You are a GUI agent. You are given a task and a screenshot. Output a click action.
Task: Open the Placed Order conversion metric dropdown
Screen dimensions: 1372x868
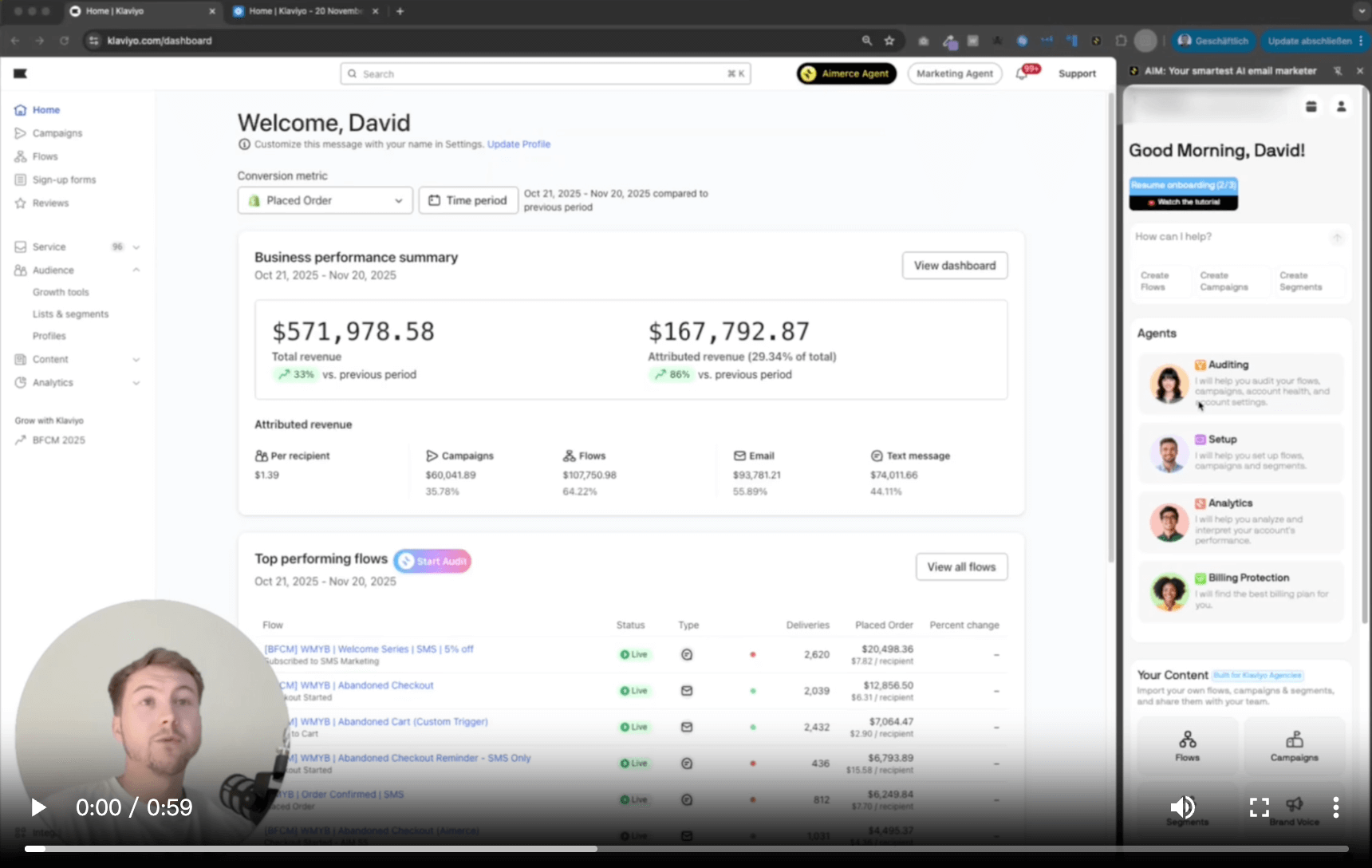325,200
